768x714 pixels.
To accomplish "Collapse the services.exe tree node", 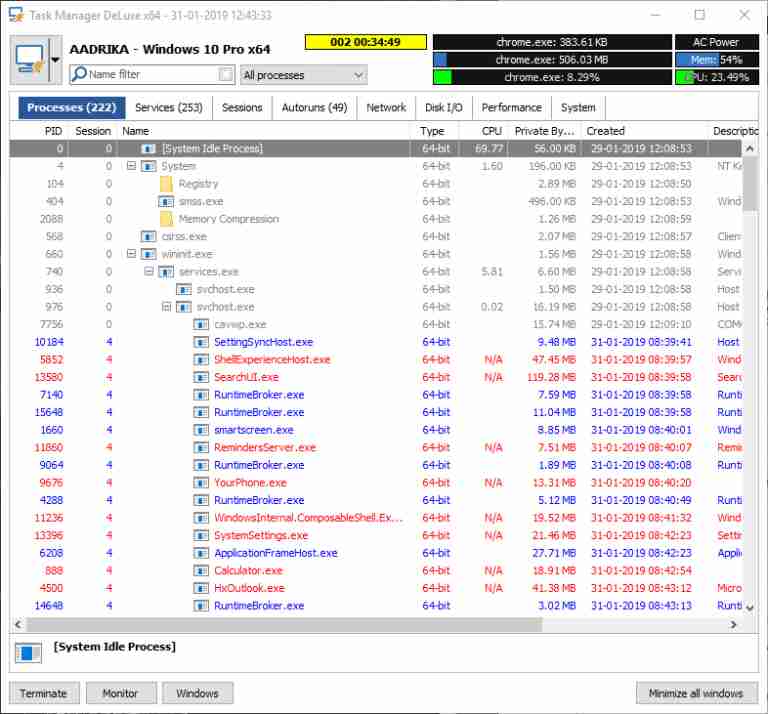I will [x=149, y=271].
